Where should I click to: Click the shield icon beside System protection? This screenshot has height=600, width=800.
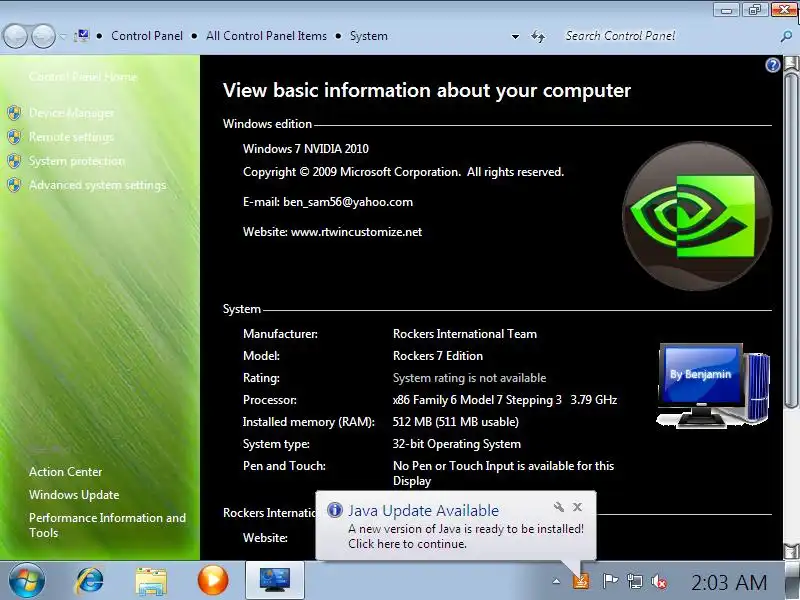pos(14,161)
